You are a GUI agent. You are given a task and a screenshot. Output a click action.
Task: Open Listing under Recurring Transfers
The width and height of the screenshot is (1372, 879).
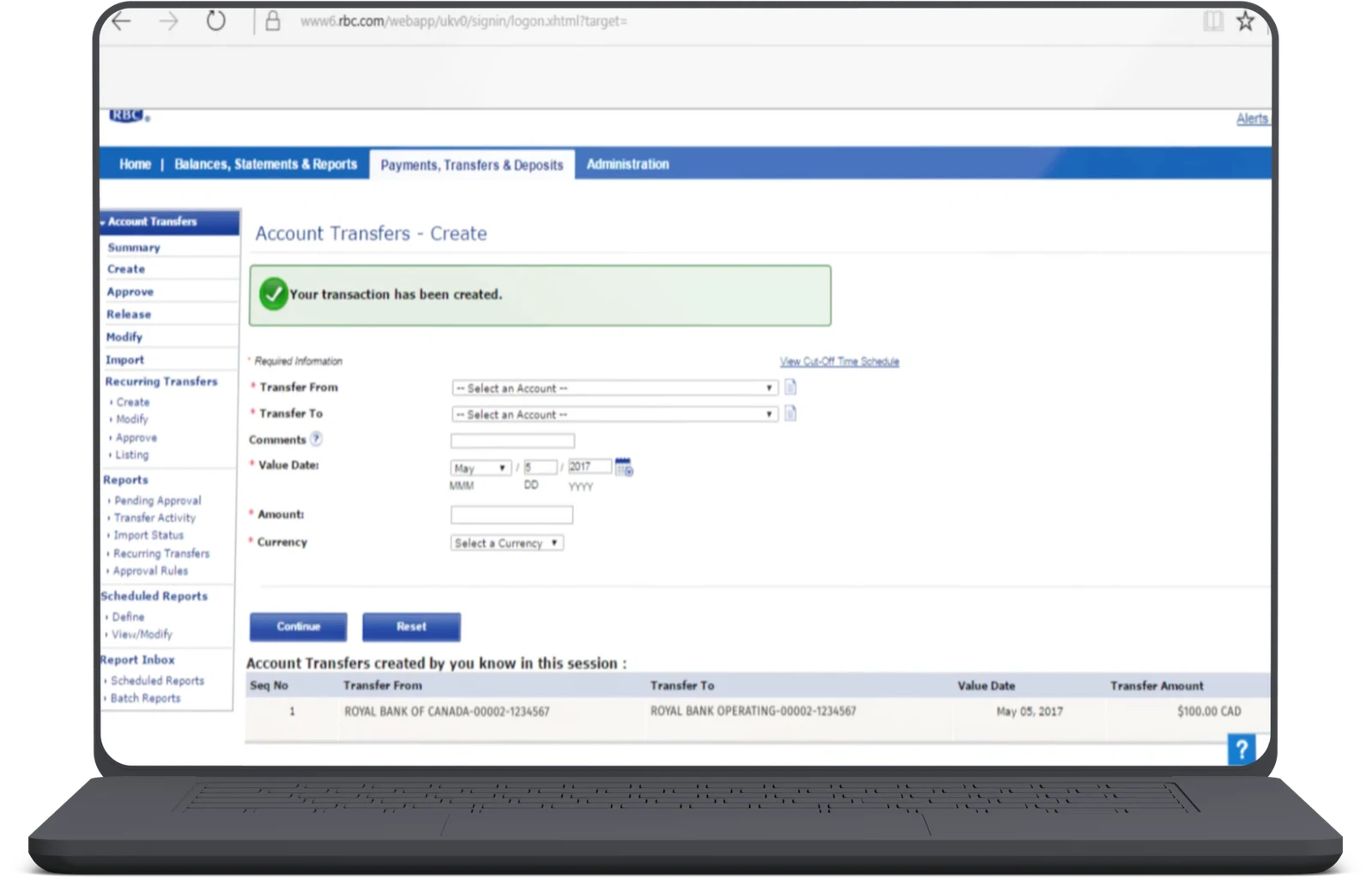tap(132, 455)
